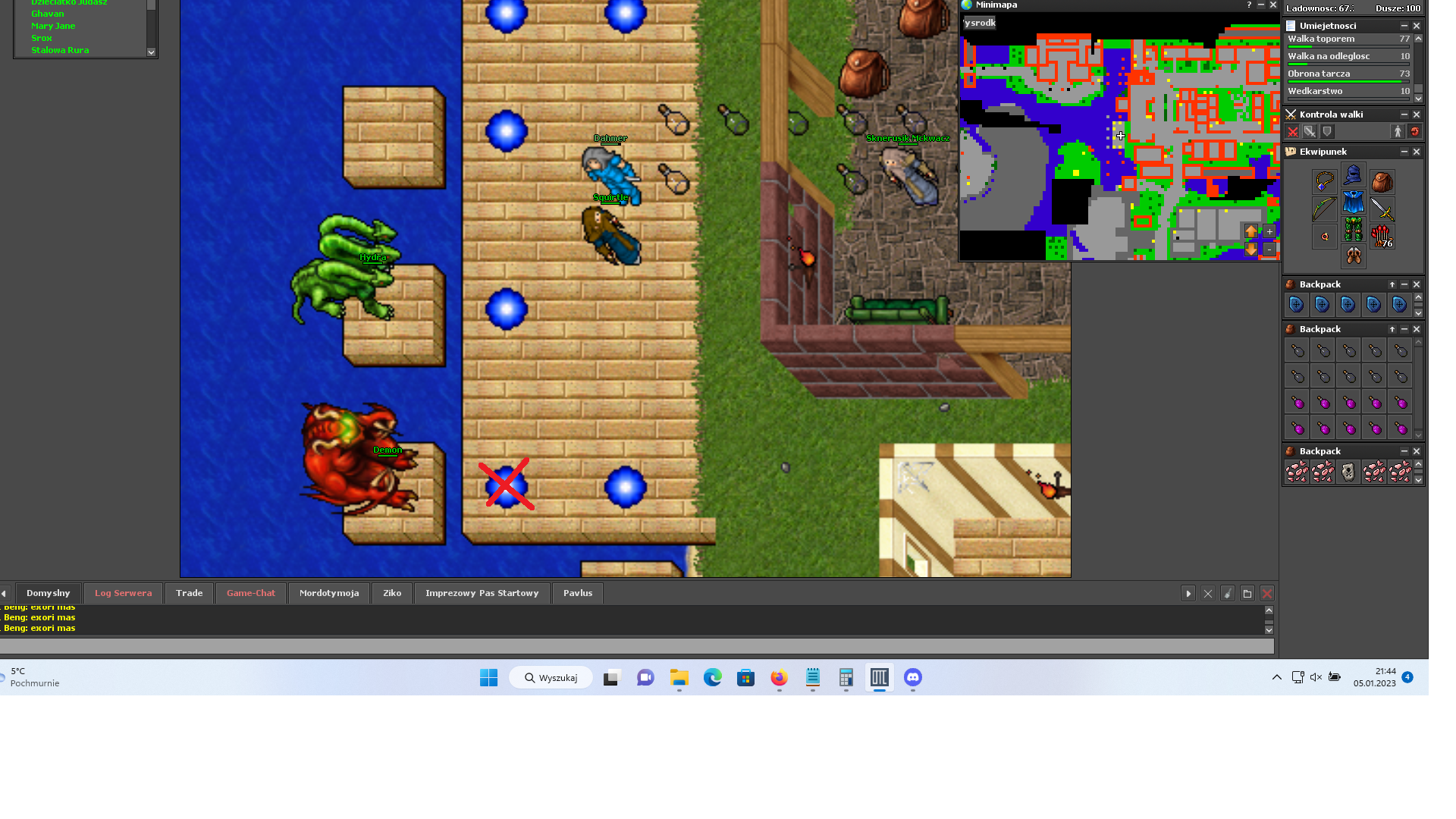Open Discord from the taskbar
Screen dimensions: 1456x819
point(912,677)
